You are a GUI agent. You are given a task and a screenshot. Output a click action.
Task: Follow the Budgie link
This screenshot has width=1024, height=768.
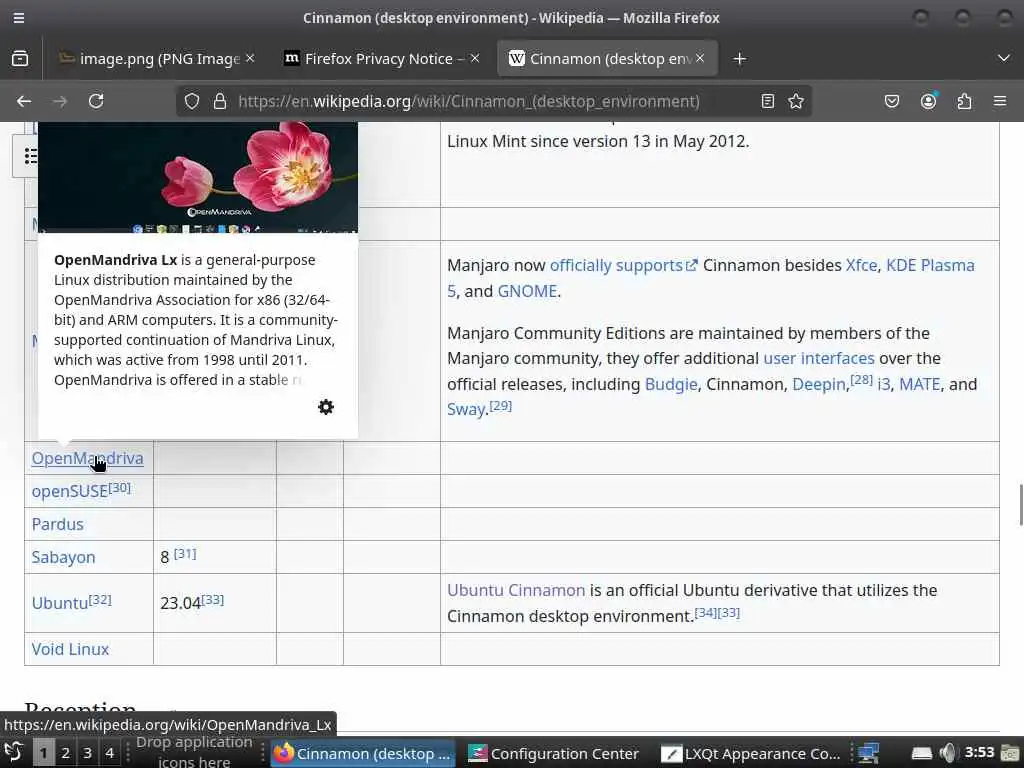pos(671,384)
